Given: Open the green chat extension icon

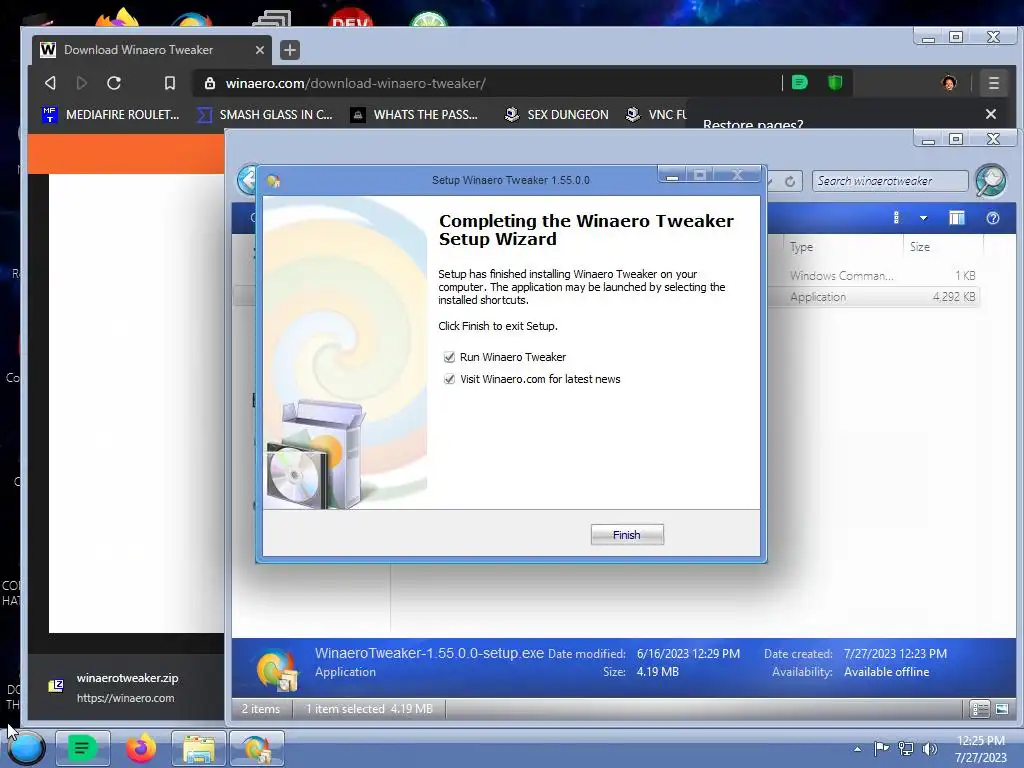Looking at the screenshot, I should pyautogui.click(x=799, y=82).
